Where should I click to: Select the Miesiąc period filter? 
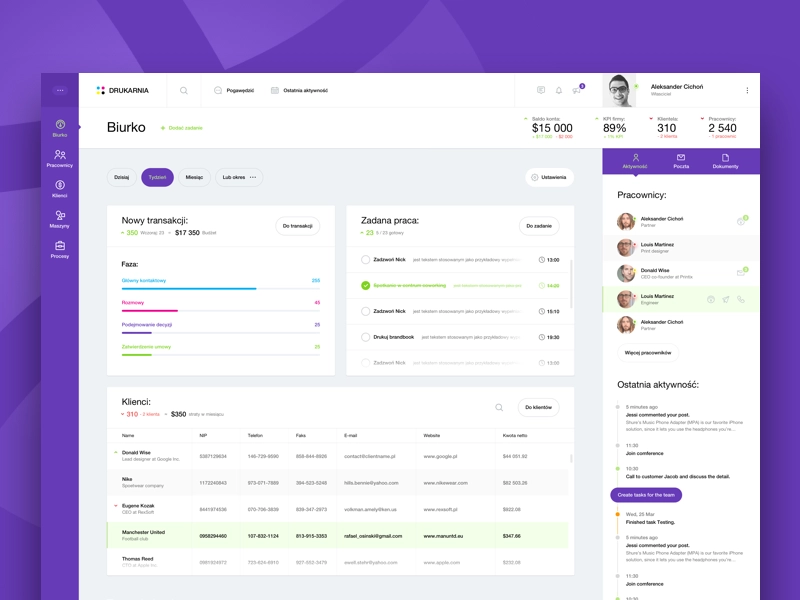point(194,177)
